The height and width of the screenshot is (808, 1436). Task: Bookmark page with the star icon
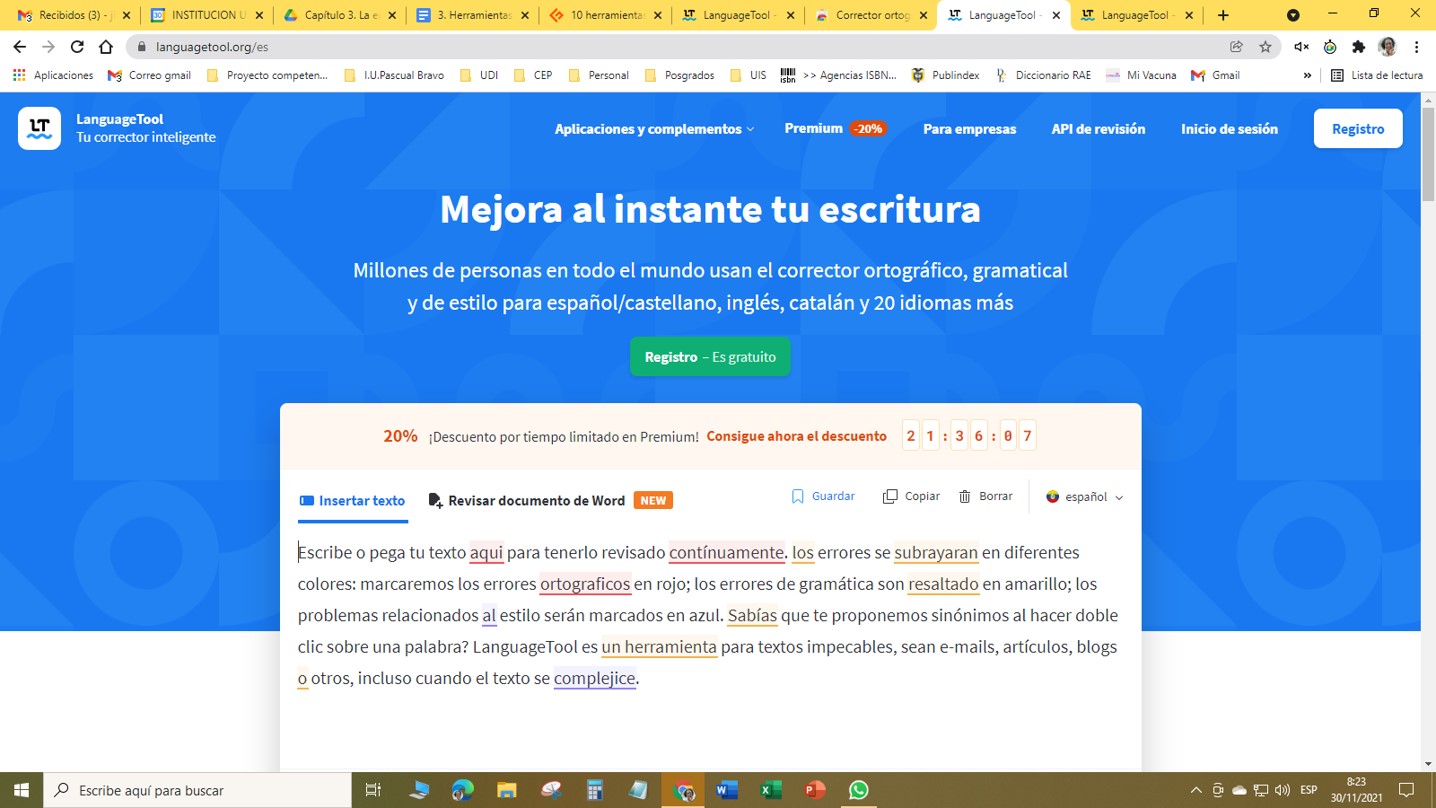1265,47
